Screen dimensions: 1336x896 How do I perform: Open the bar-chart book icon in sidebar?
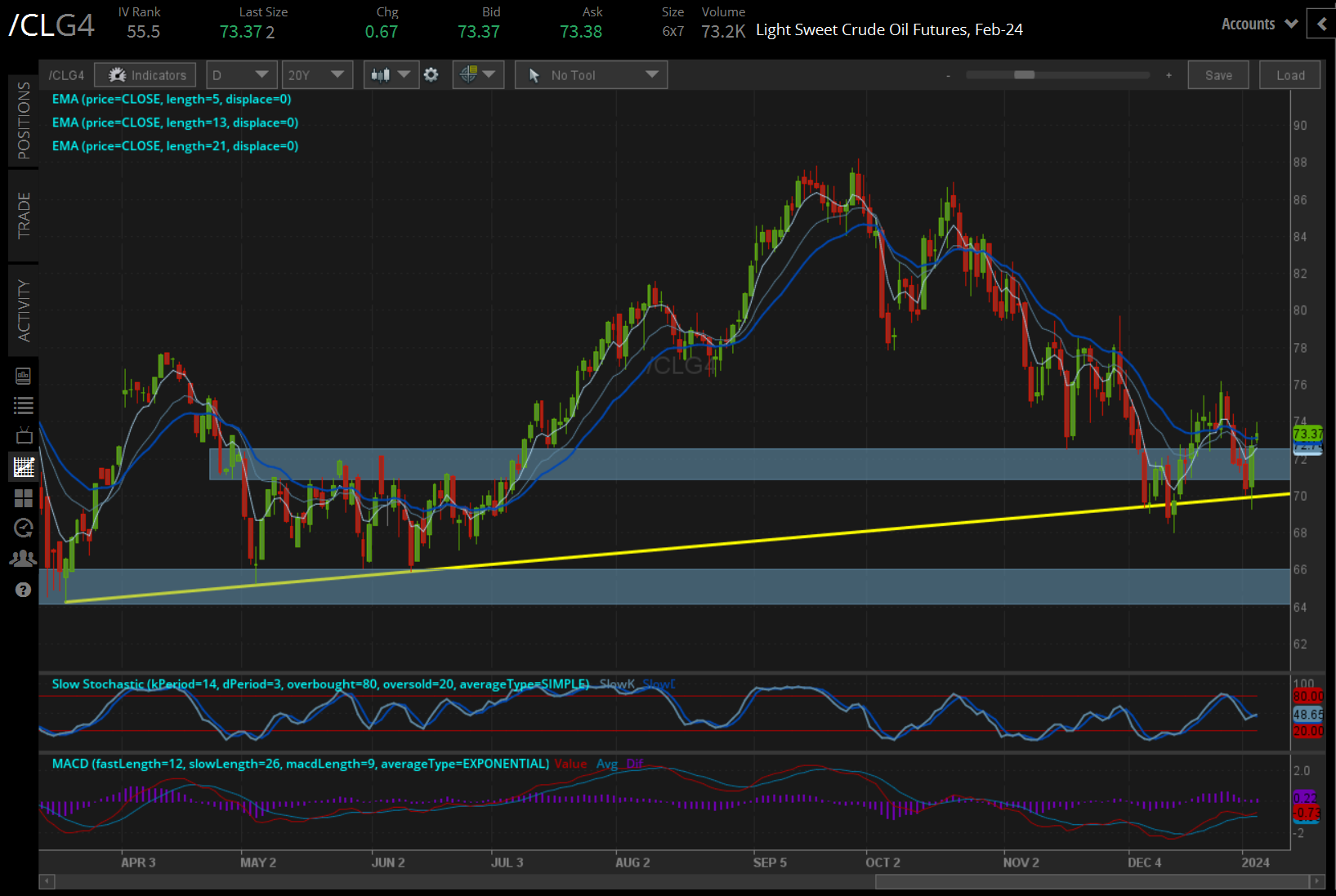[x=24, y=376]
